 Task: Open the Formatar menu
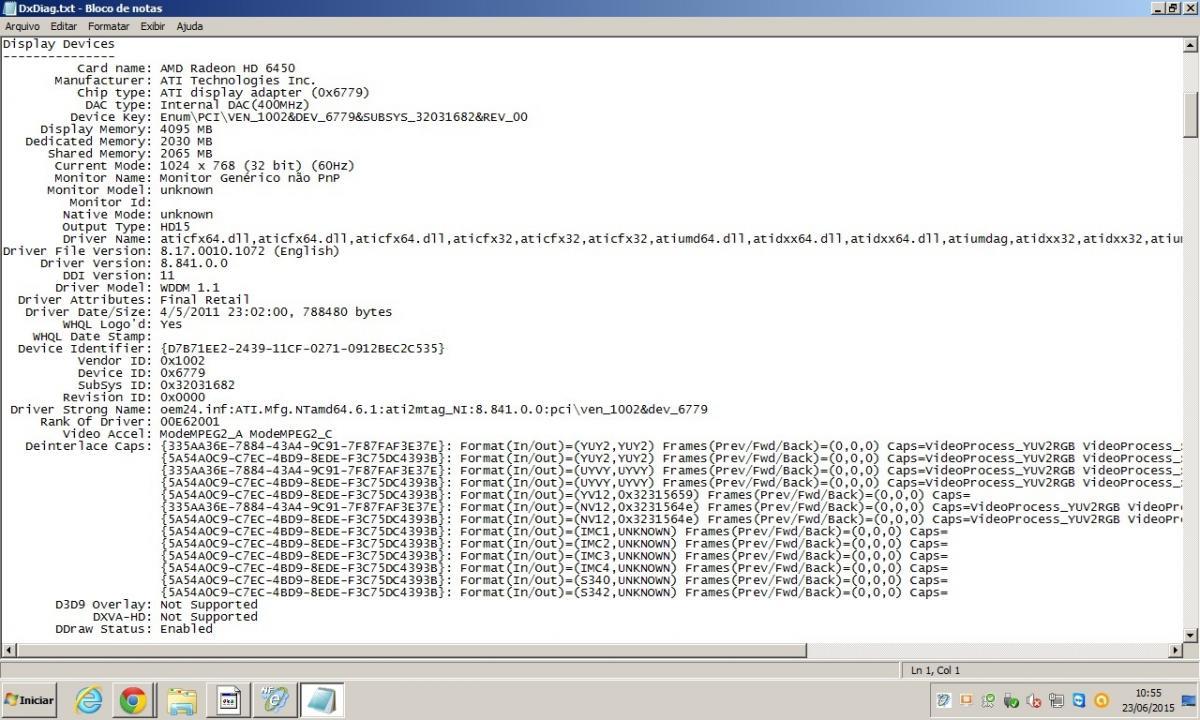[108, 26]
